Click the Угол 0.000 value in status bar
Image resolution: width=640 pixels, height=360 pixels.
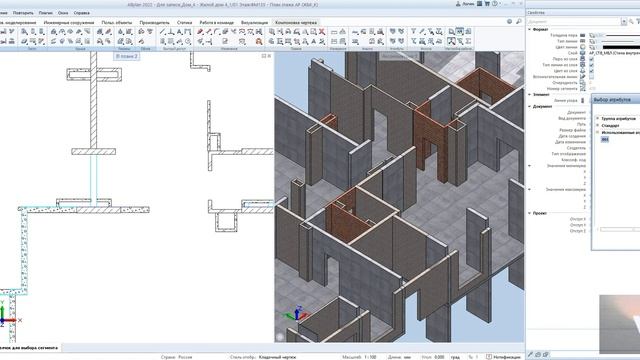[x=439, y=357]
